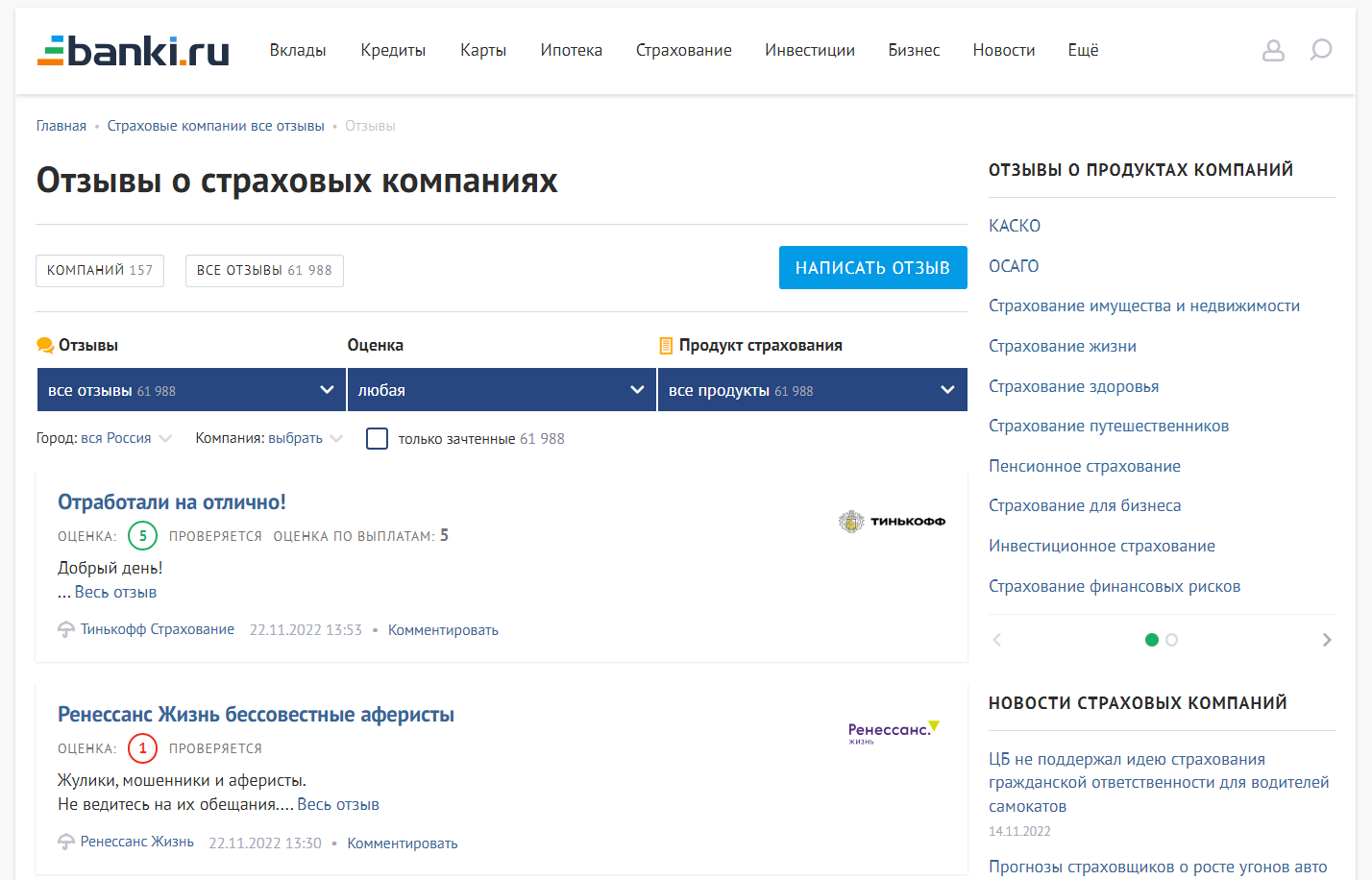Image resolution: width=1372 pixels, height=880 pixels.
Task: Open the search magnifier icon
Action: click(1321, 50)
